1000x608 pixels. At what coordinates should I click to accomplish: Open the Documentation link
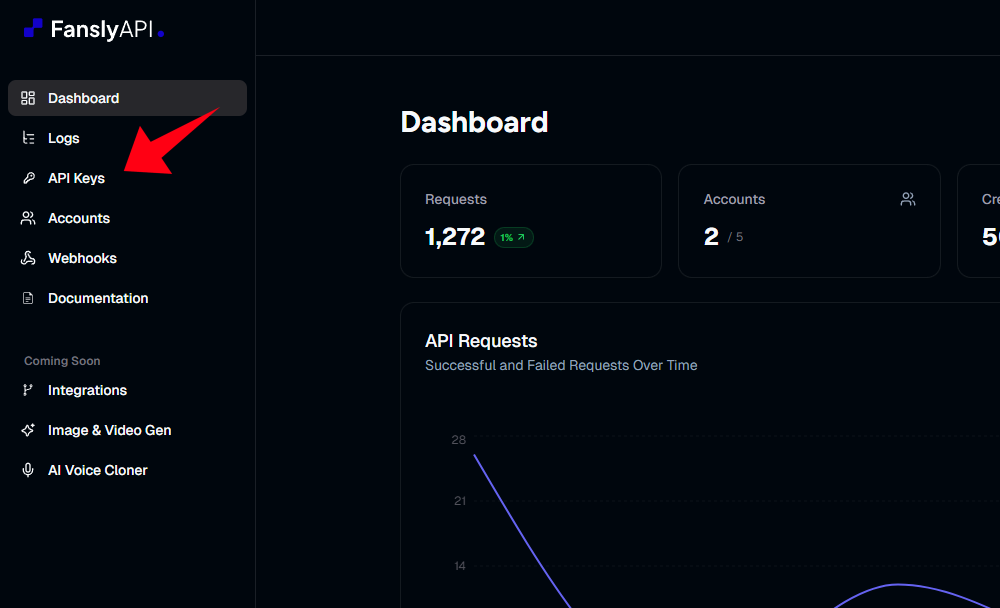(97, 297)
